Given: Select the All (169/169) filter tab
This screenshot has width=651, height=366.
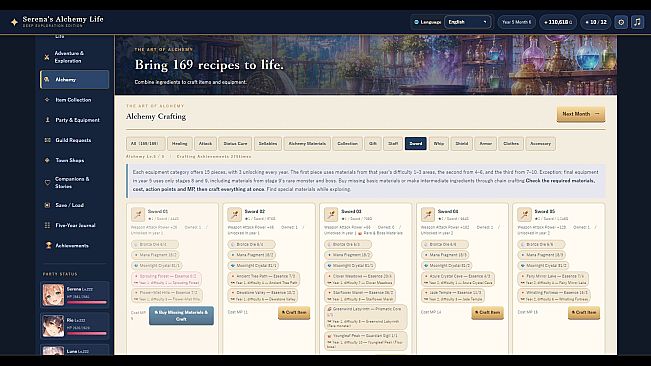Looking at the screenshot, I should 145,144.
